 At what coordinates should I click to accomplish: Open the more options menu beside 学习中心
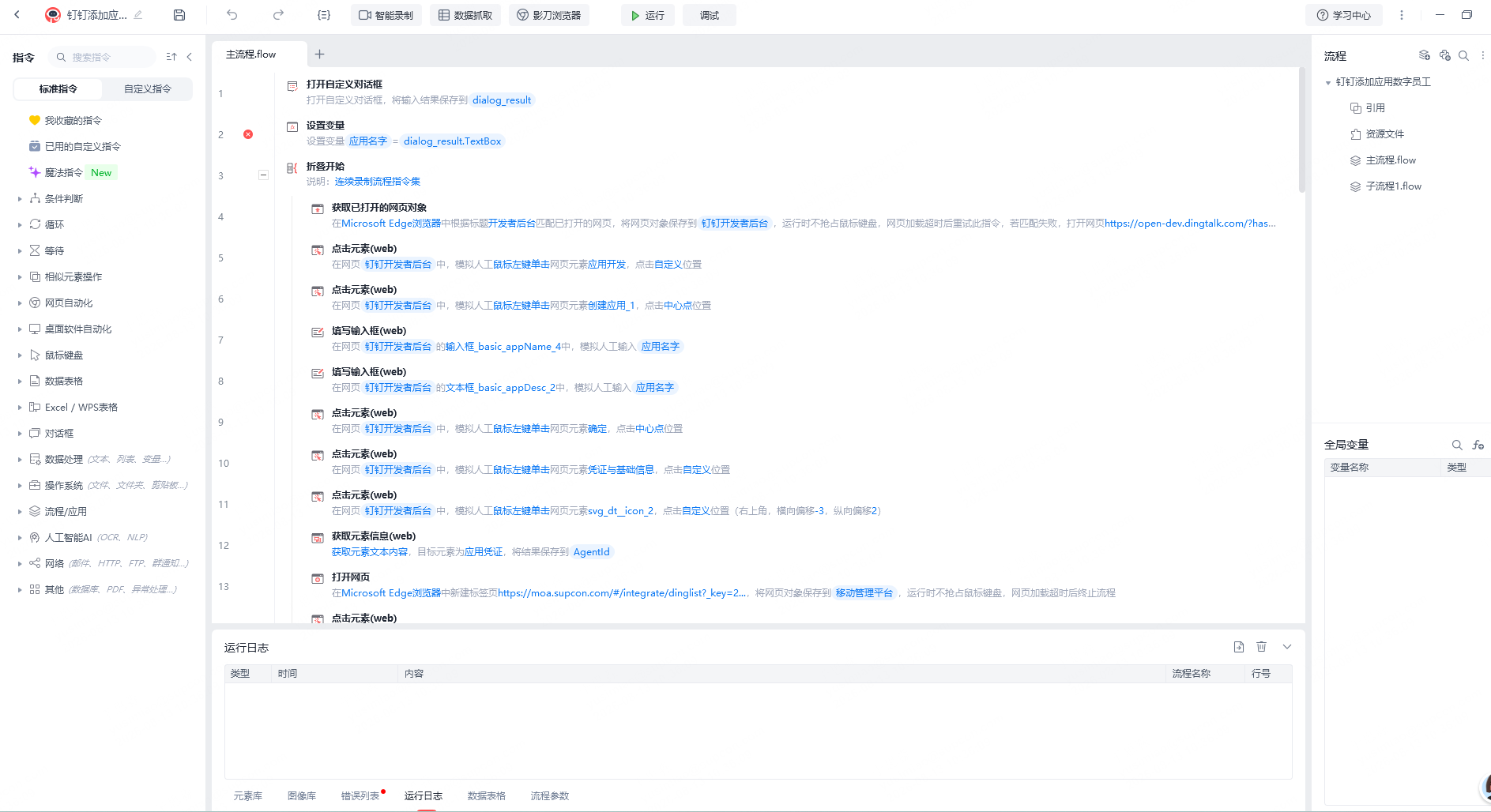pos(1402,15)
